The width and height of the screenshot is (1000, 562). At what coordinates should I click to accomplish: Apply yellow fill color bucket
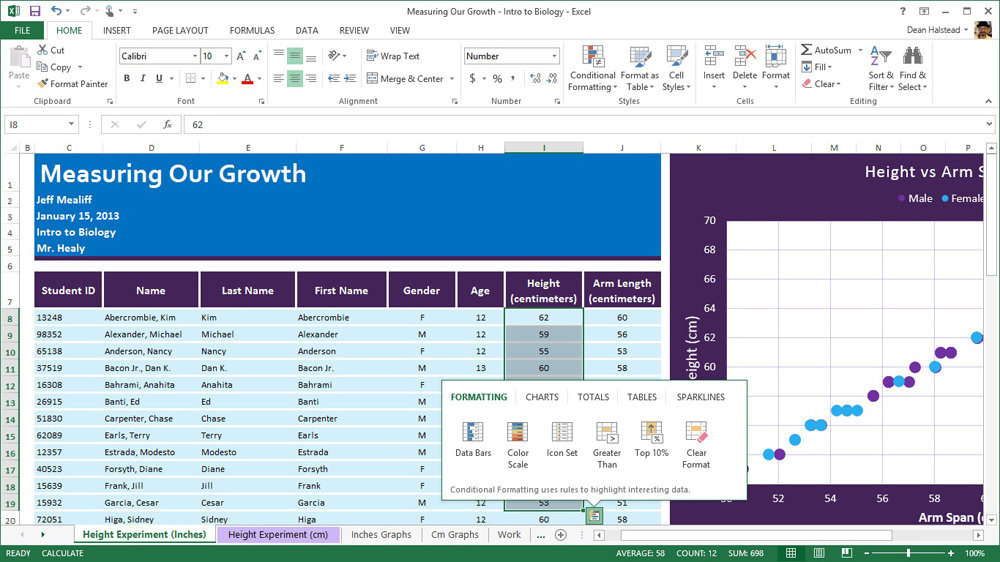pos(223,78)
